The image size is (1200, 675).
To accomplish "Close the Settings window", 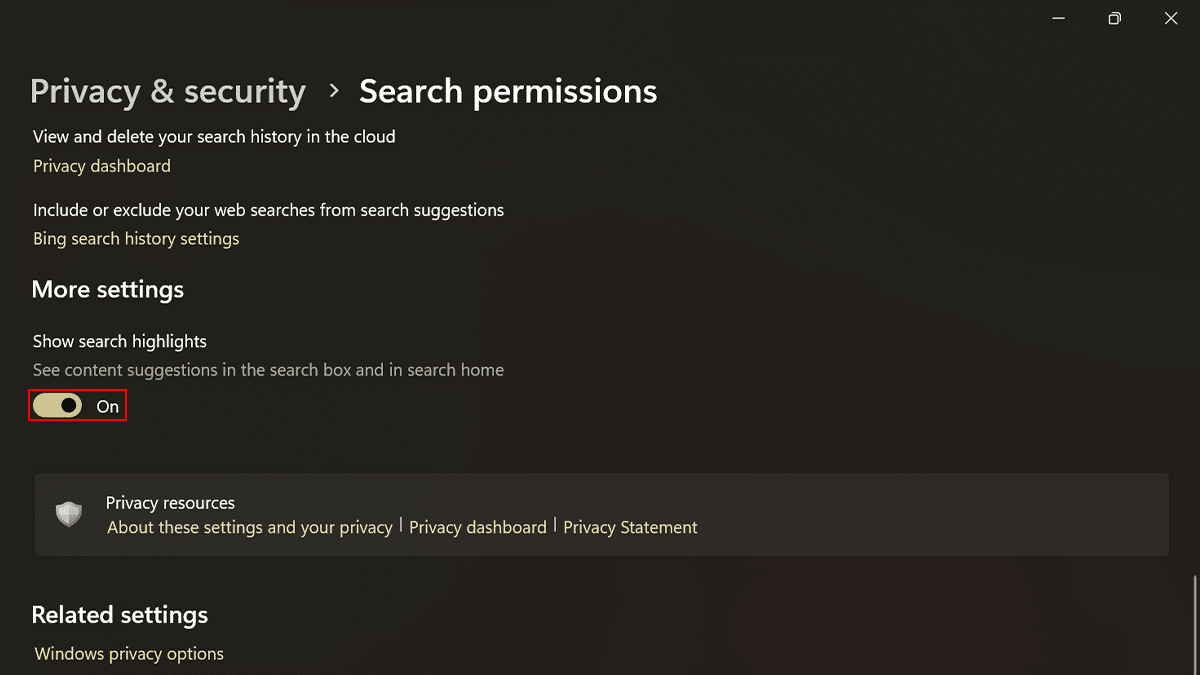I will tap(1171, 18).
